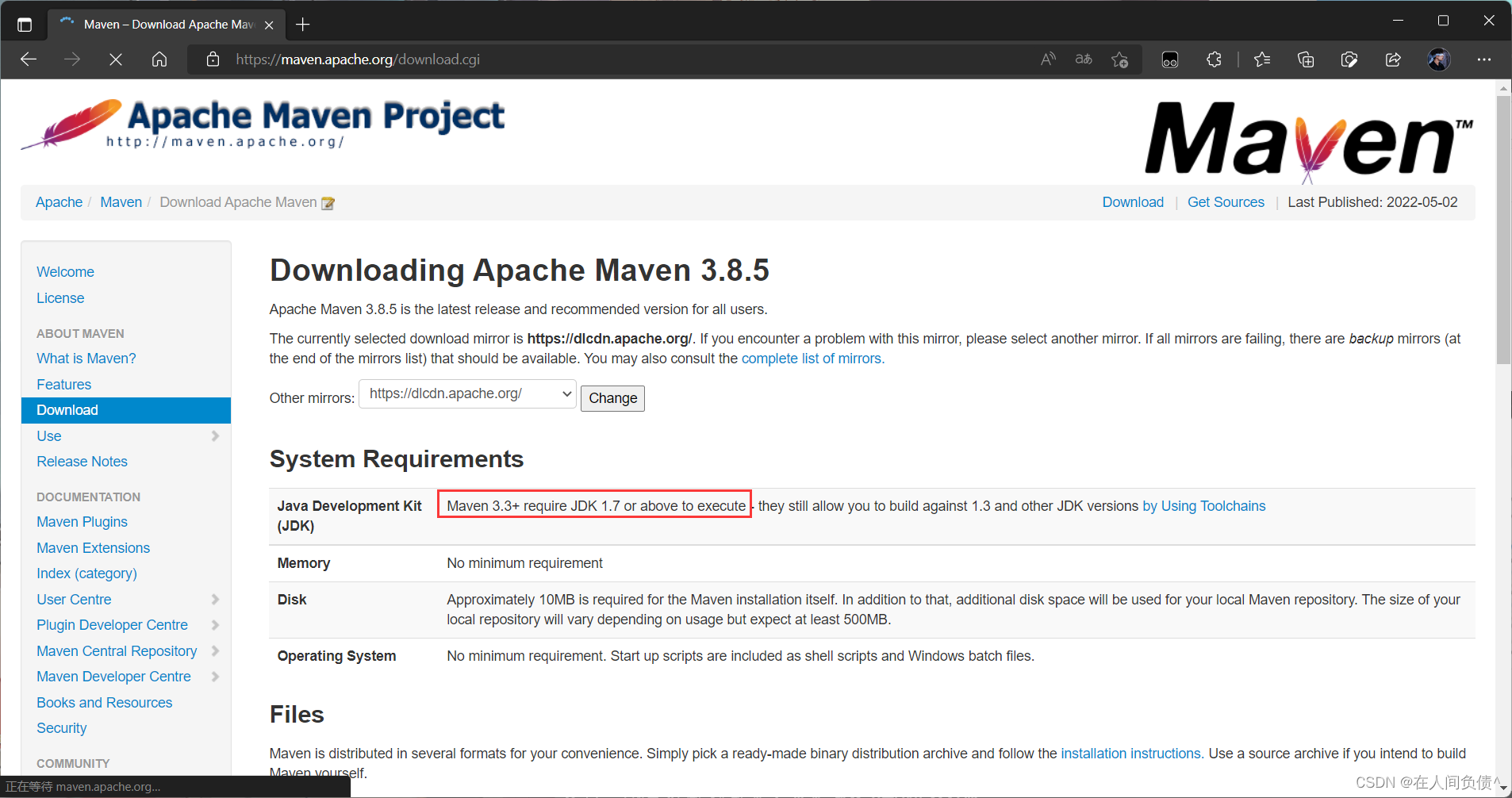This screenshot has width=1512, height=798.
Task: Open the Maven Developer Centre link
Action: click(113, 677)
